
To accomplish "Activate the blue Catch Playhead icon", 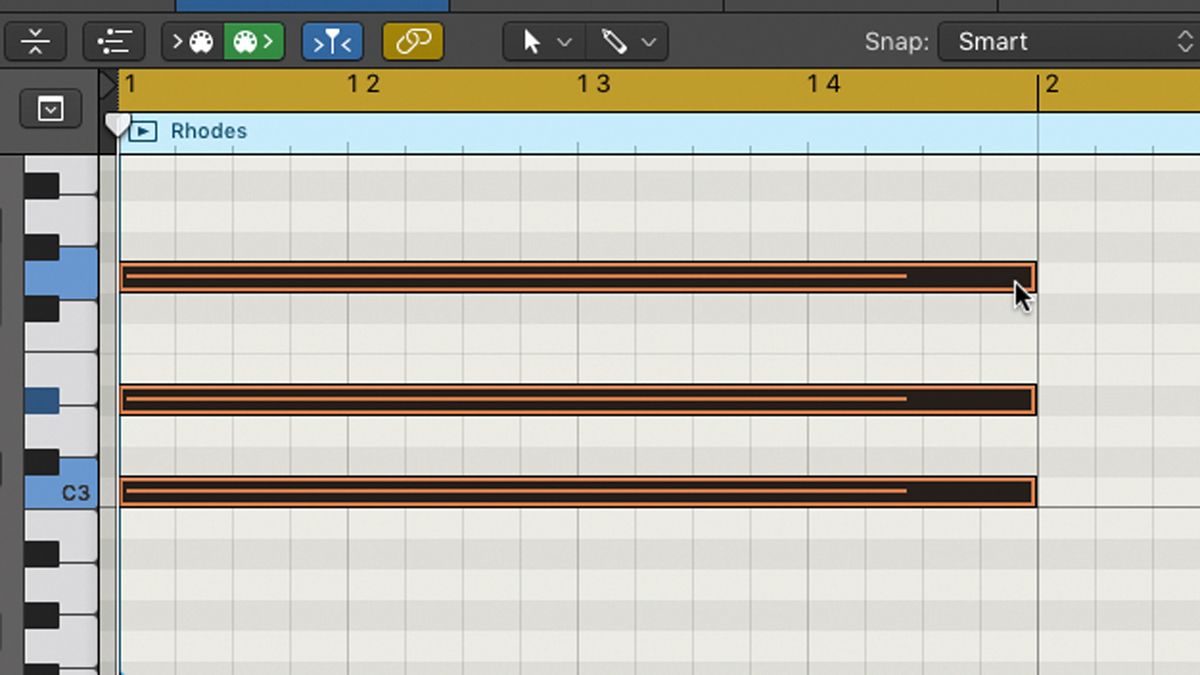I will tap(331, 41).
